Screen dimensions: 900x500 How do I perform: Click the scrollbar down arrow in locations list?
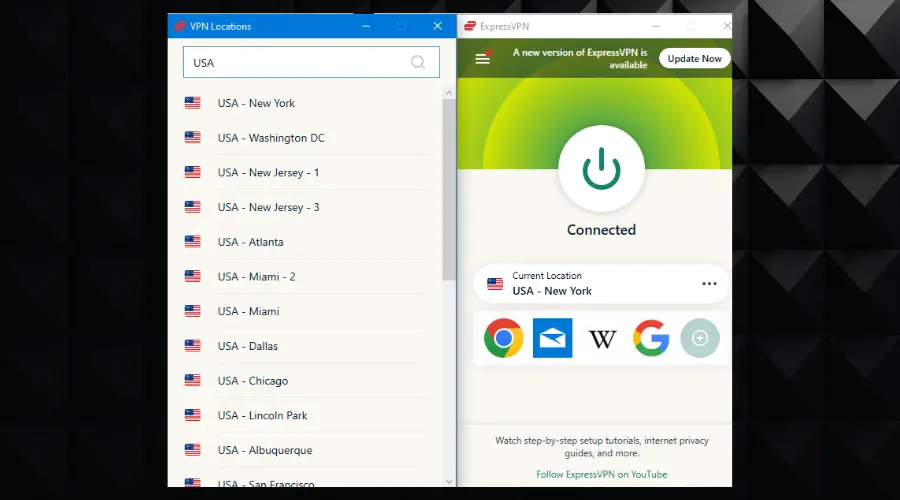click(449, 482)
